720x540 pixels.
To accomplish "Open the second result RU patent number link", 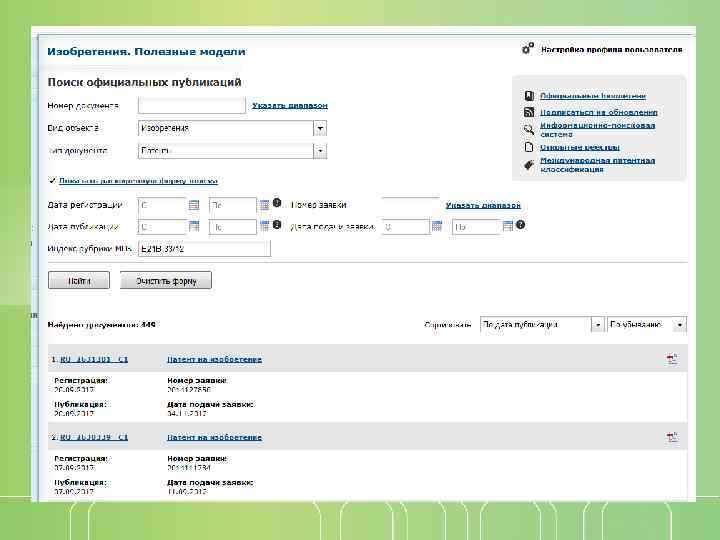I will pyautogui.click(x=94, y=438).
